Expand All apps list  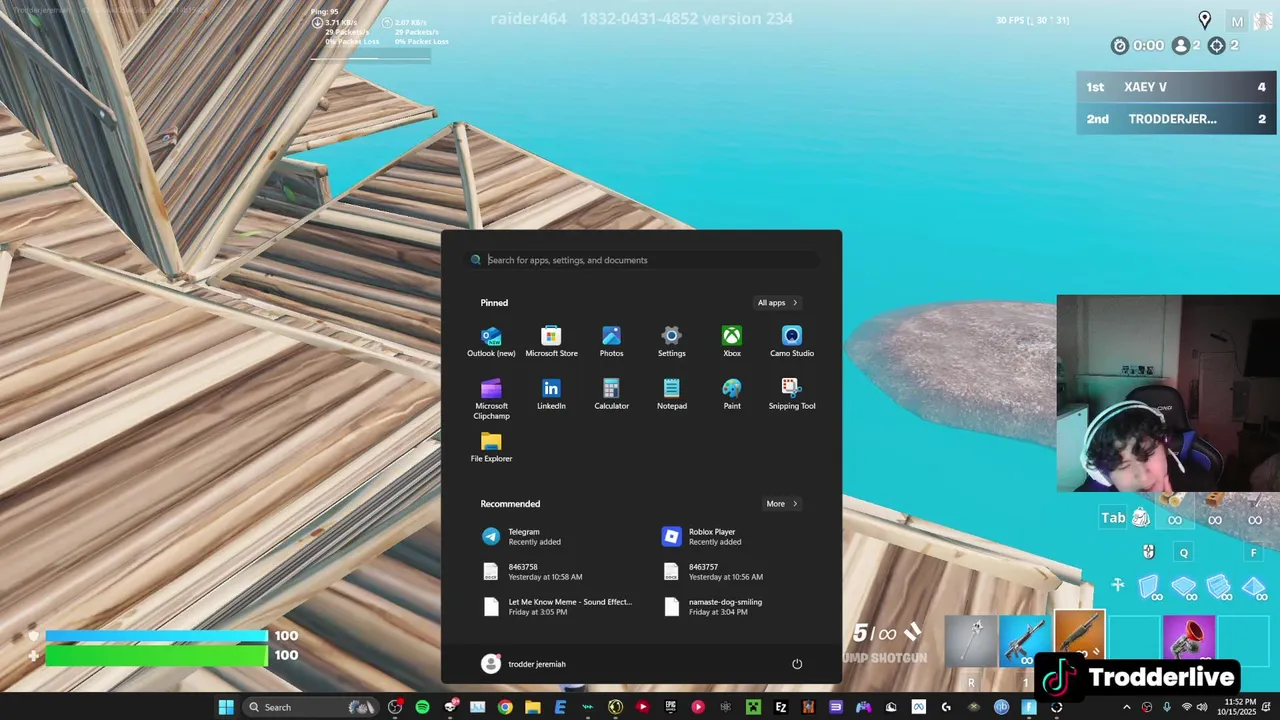tap(777, 303)
